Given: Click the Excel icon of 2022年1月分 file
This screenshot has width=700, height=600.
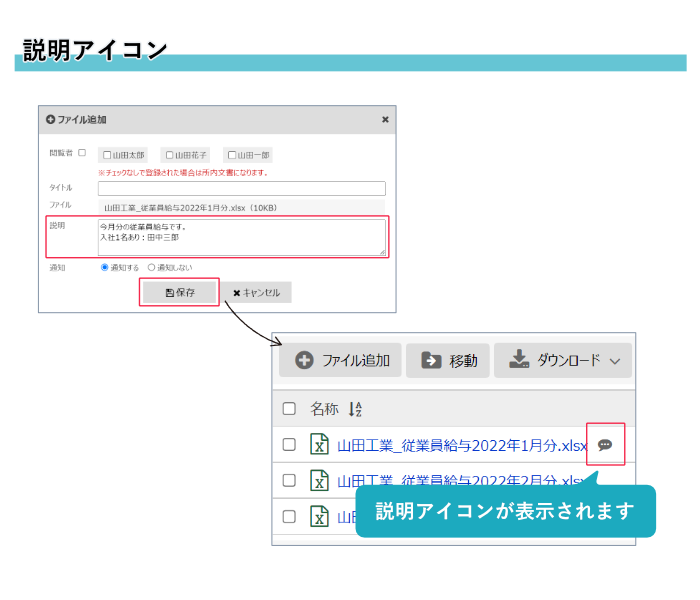Looking at the screenshot, I should pos(319,445).
